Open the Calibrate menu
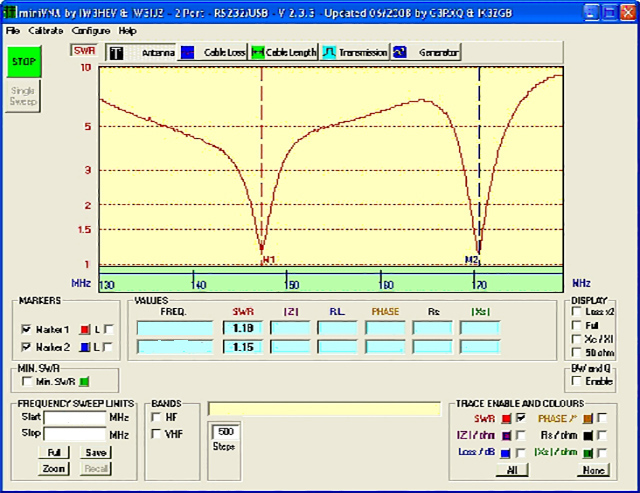Screen dimensions: 640x493 click(46, 31)
